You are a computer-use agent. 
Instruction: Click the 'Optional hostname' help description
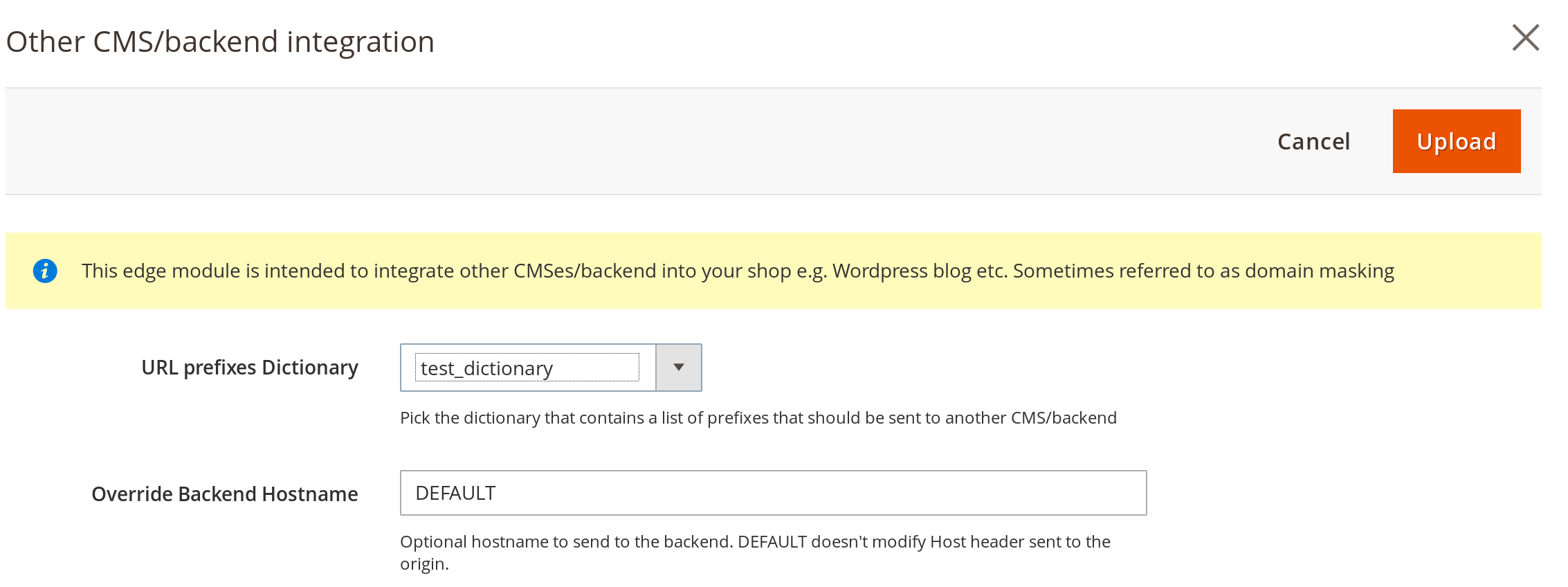754,542
